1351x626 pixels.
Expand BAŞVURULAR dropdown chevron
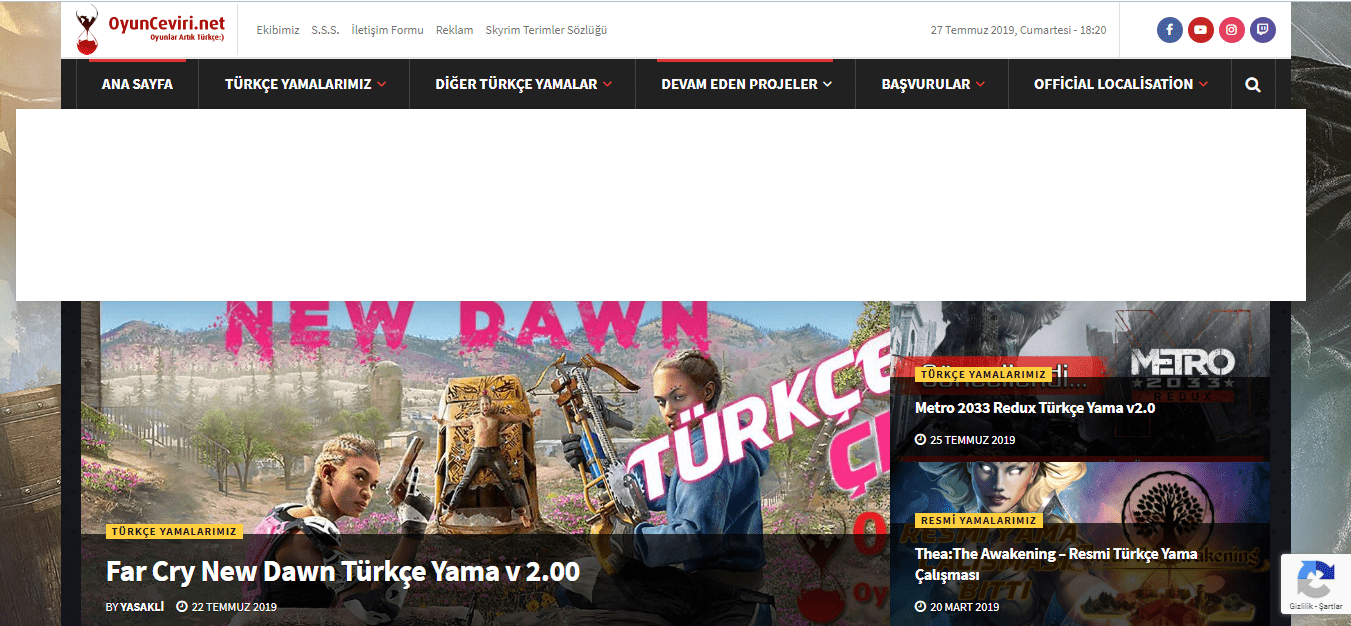coord(981,85)
